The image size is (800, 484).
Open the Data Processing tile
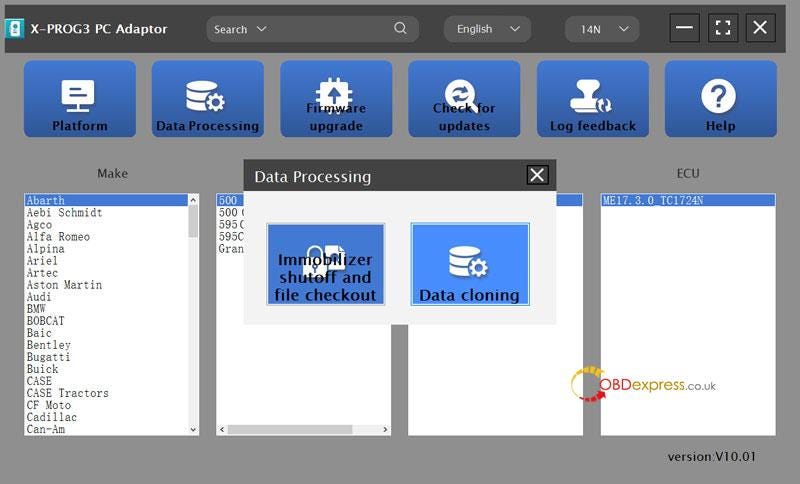coord(208,99)
